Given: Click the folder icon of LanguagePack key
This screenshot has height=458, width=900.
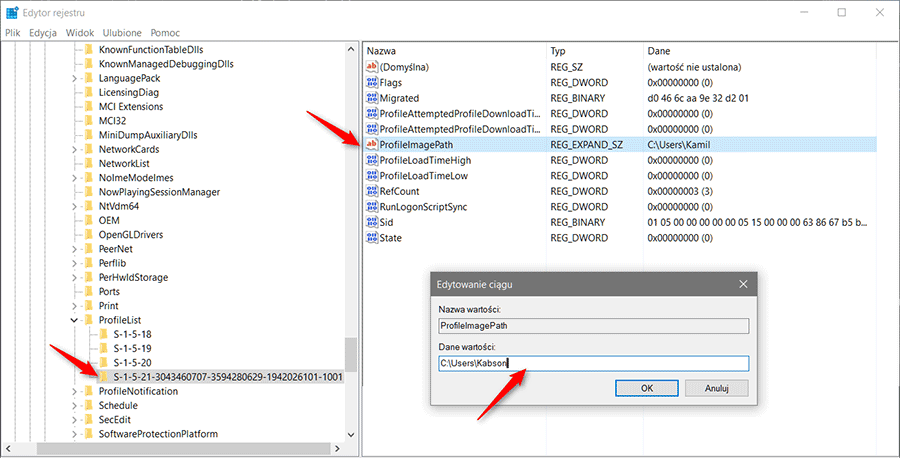Looking at the screenshot, I should (88, 78).
